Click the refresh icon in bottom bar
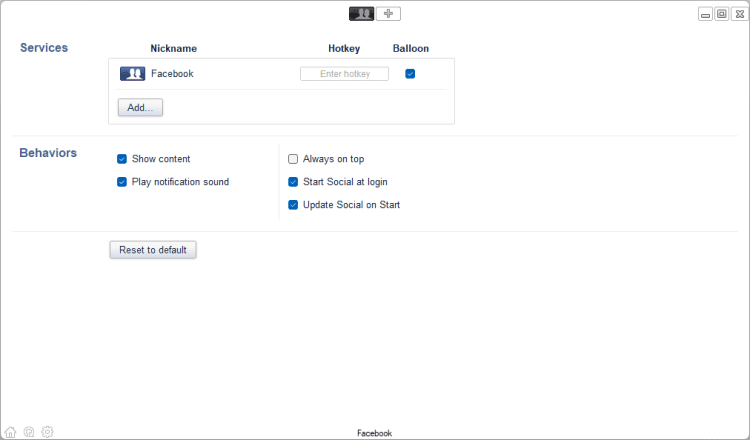Viewport: 750px width, 440px height. click(x=29, y=432)
